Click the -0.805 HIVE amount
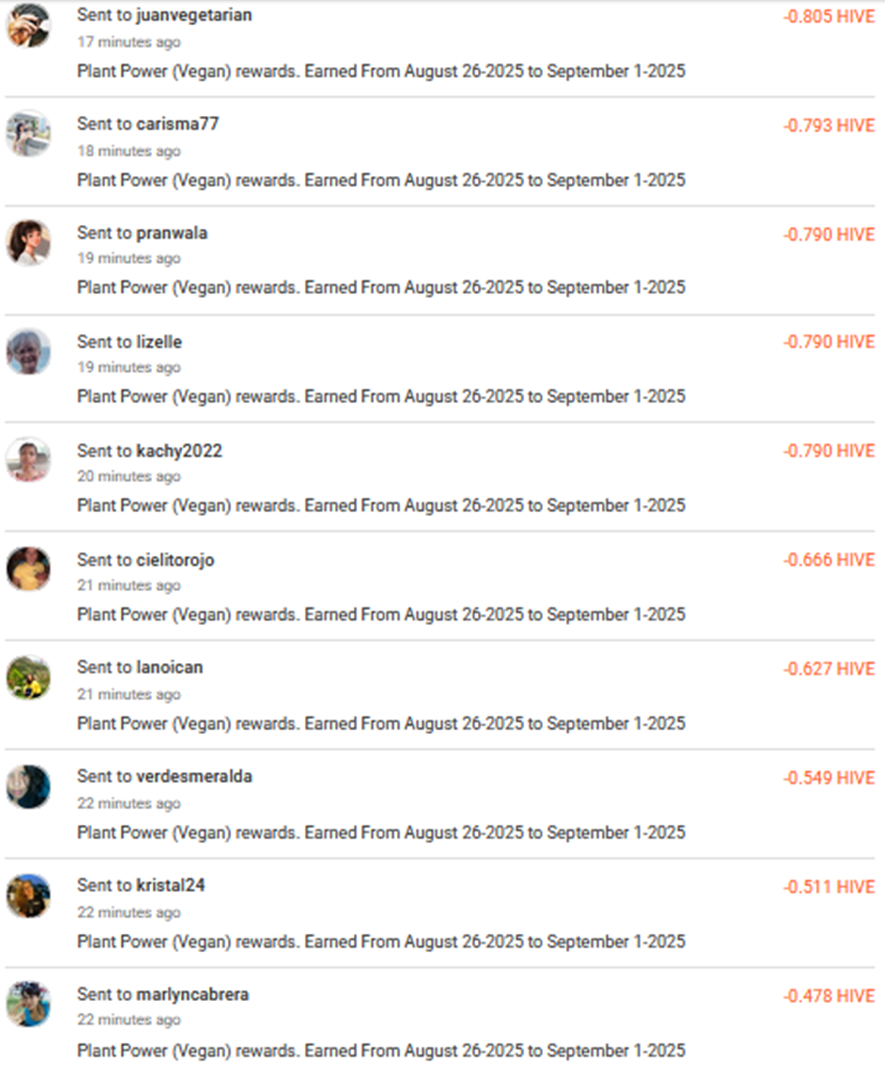 coord(829,17)
